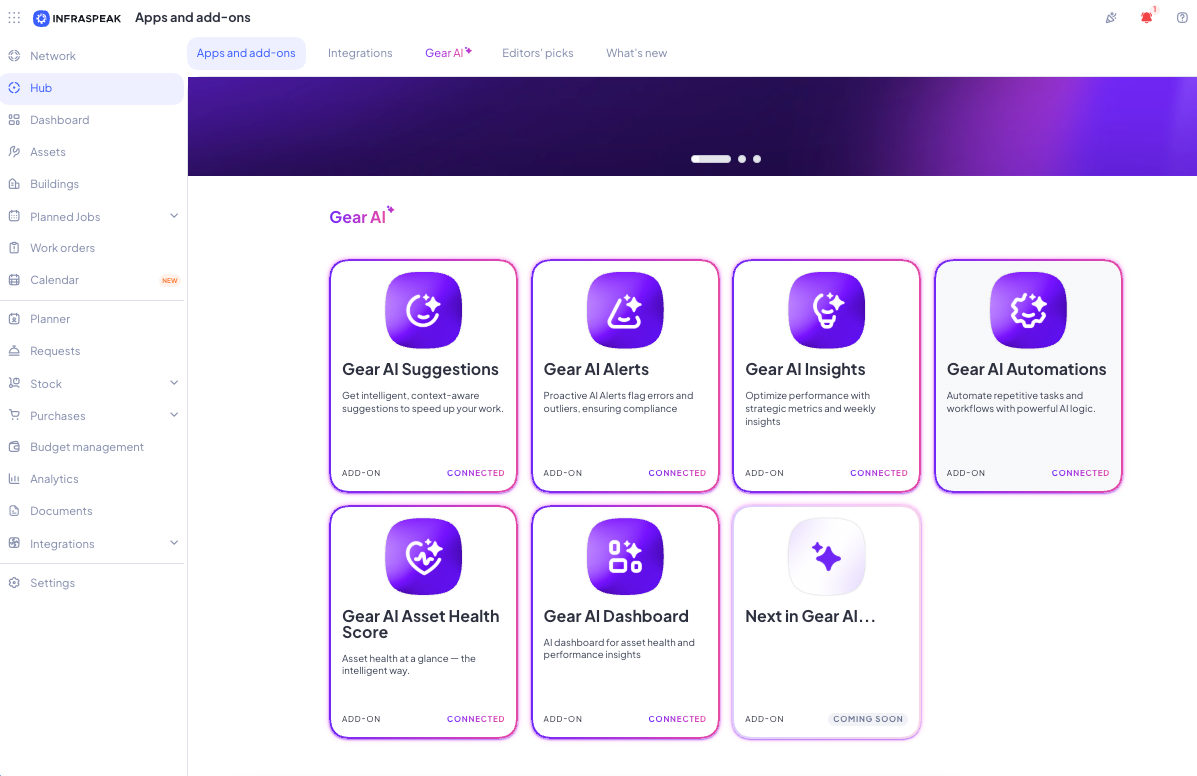Expand the Purchases submenu chevron
This screenshot has width=1197, height=776.
point(174,415)
